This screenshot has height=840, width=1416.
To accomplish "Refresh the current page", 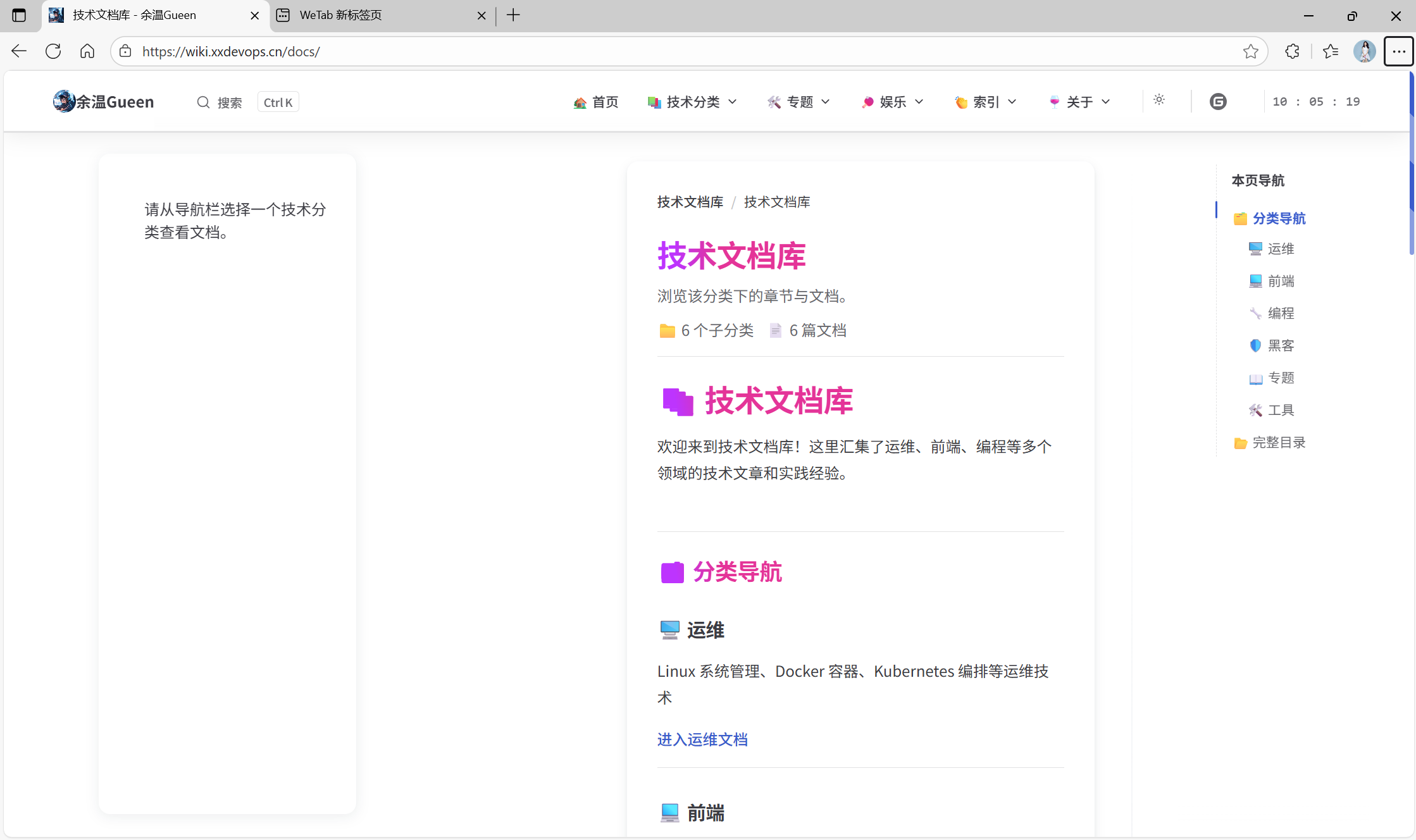I will point(53,51).
